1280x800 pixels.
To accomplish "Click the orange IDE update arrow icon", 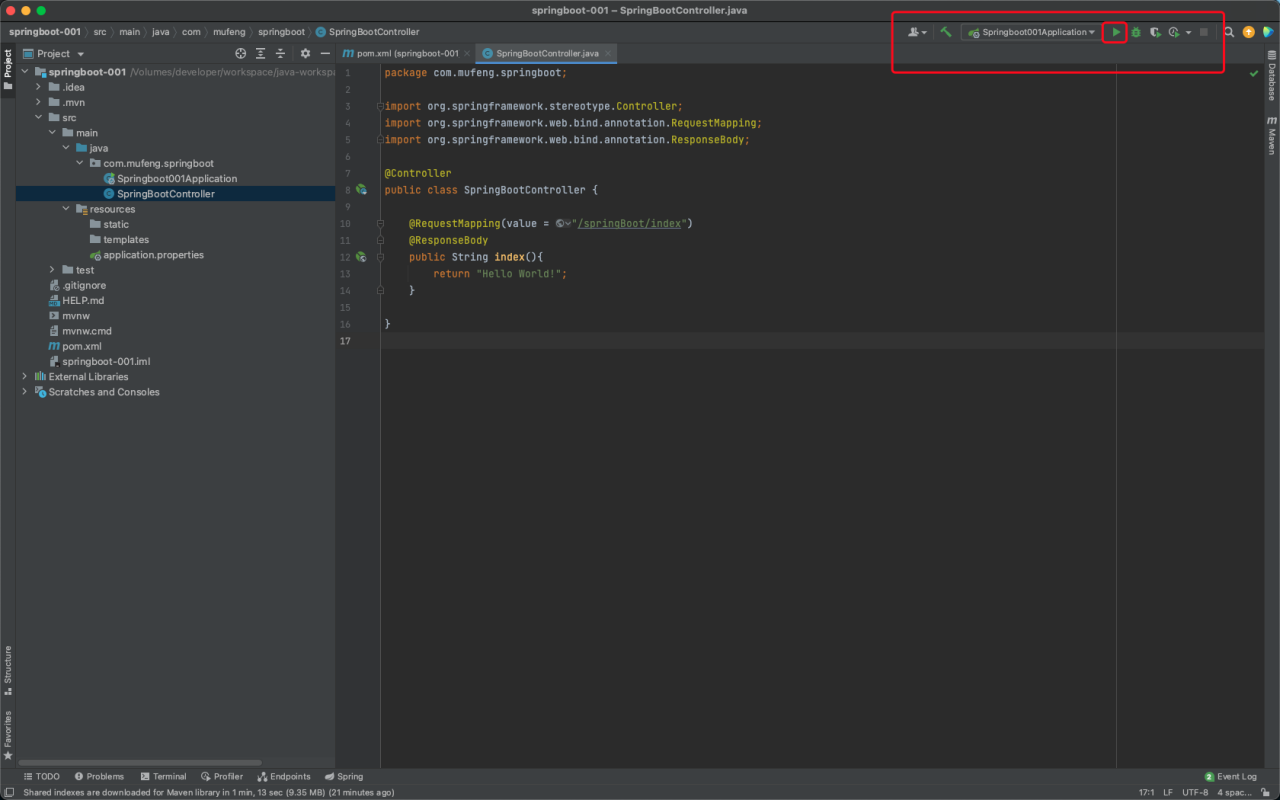I will pyautogui.click(x=1248, y=32).
